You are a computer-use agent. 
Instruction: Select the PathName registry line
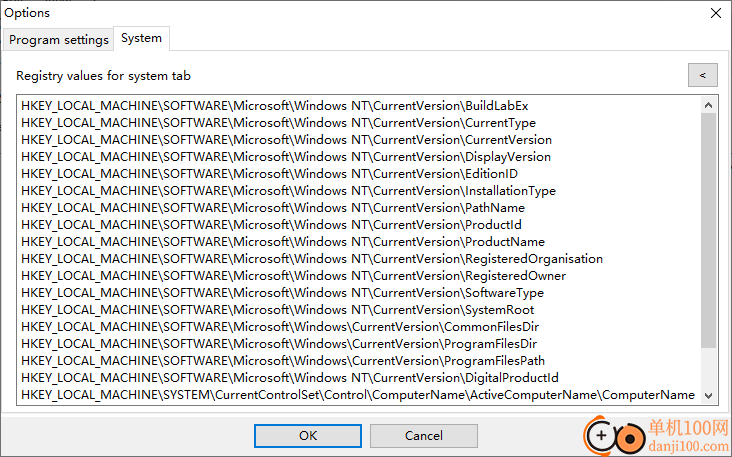tap(273, 208)
